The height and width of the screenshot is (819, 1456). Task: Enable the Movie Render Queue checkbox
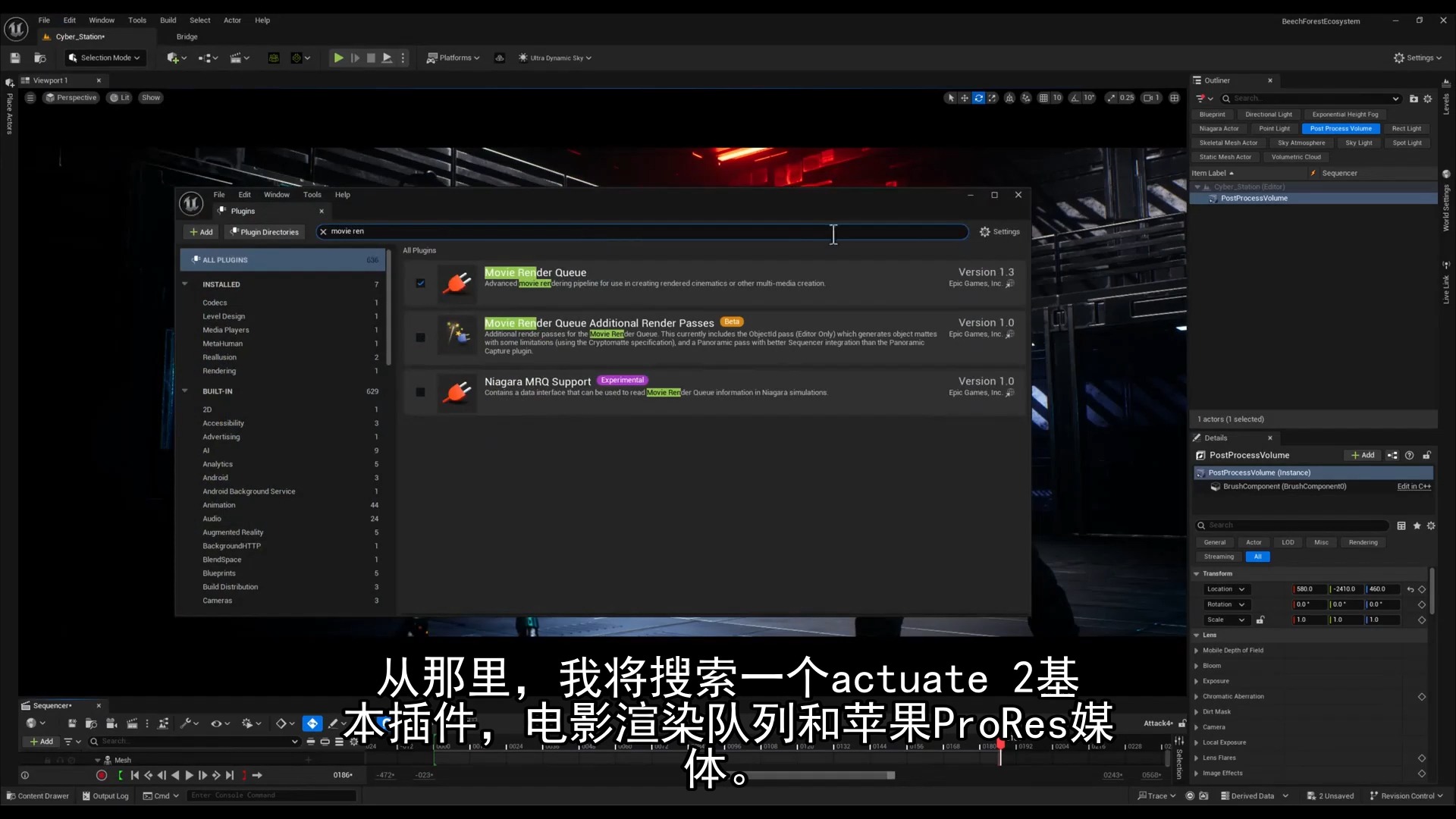420,284
